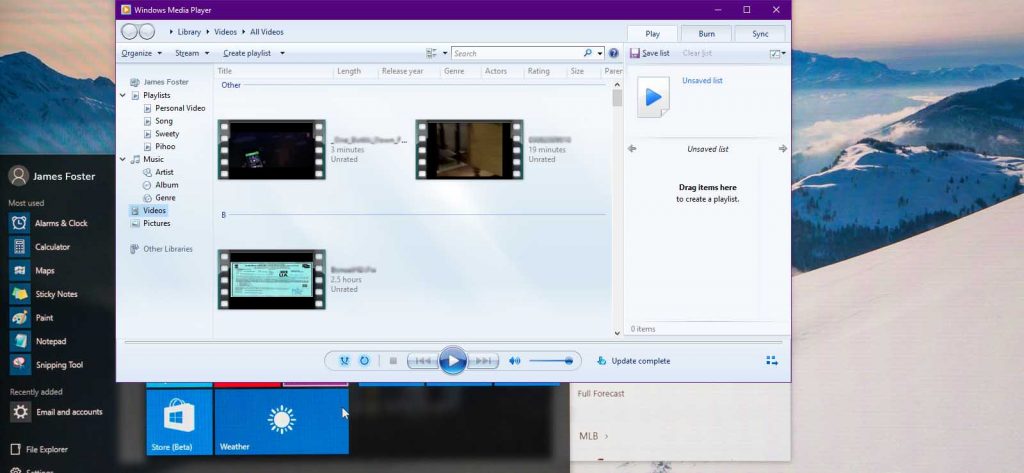Open the Organize dropdown menu
Screen dimensions: 1024x473
click(x=141, y=53)
